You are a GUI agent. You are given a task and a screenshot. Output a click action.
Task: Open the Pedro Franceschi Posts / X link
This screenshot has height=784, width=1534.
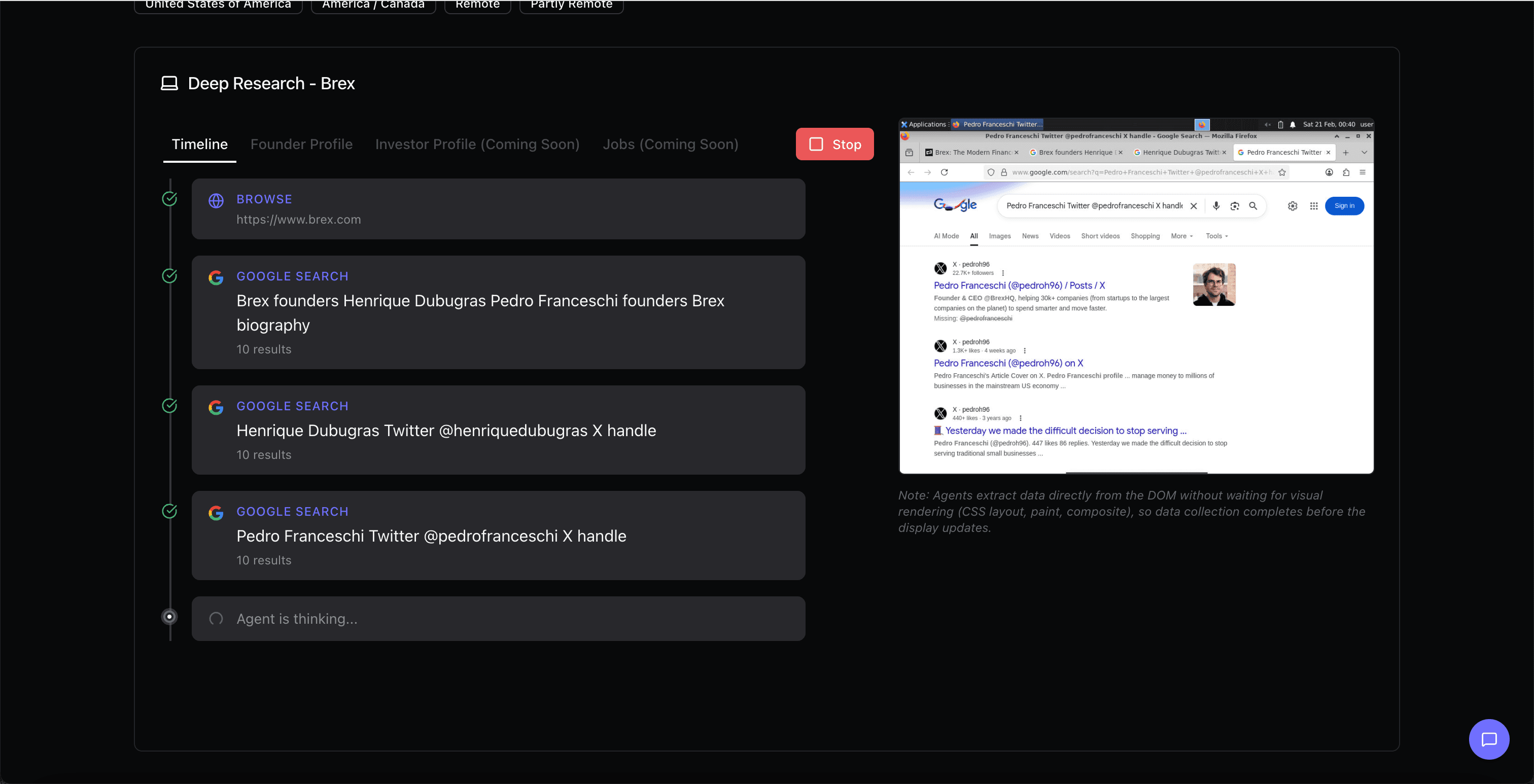point(1018,285)
